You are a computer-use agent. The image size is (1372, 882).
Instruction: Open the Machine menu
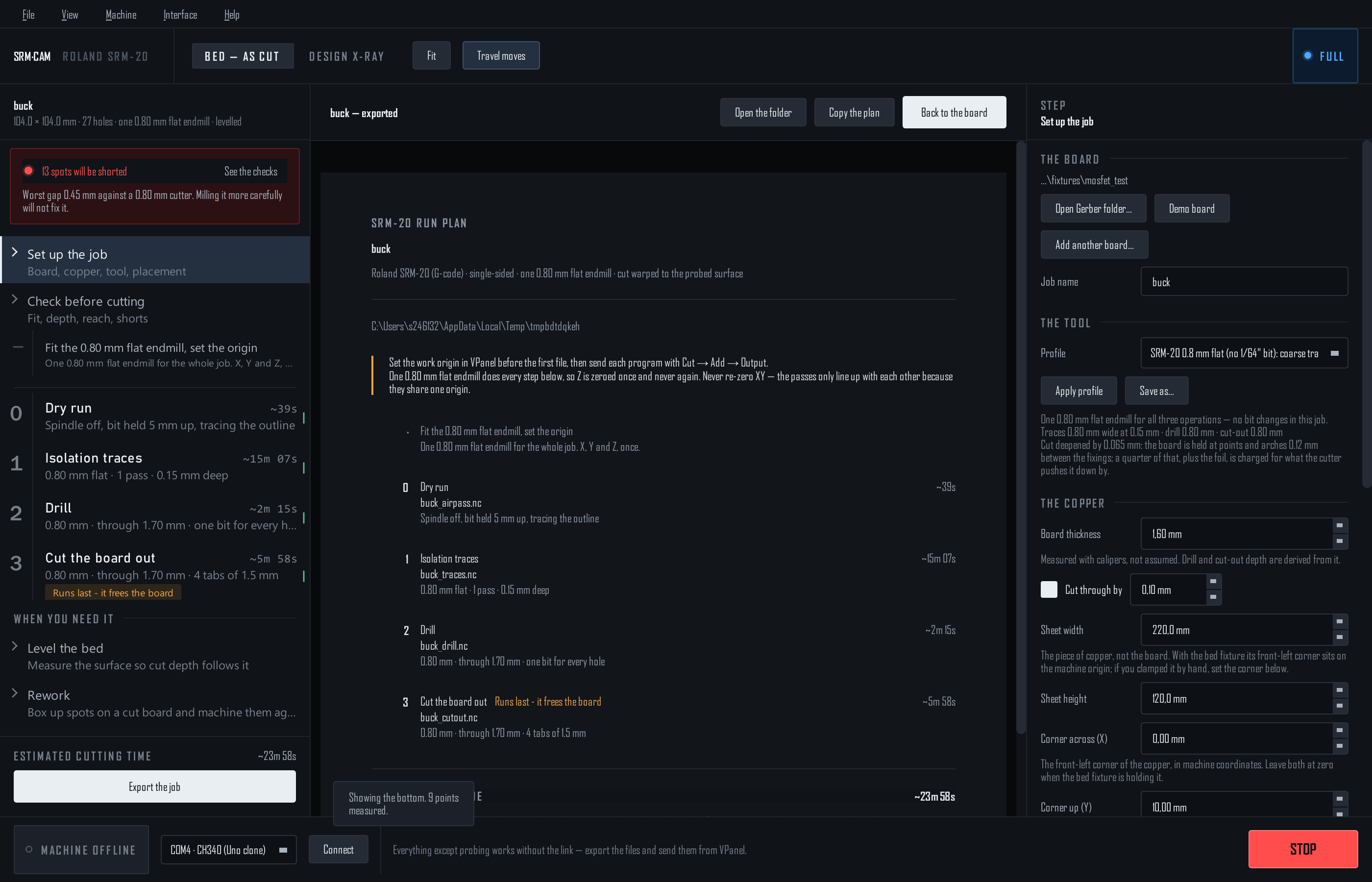pyautogui.click(x=121, y=14)
